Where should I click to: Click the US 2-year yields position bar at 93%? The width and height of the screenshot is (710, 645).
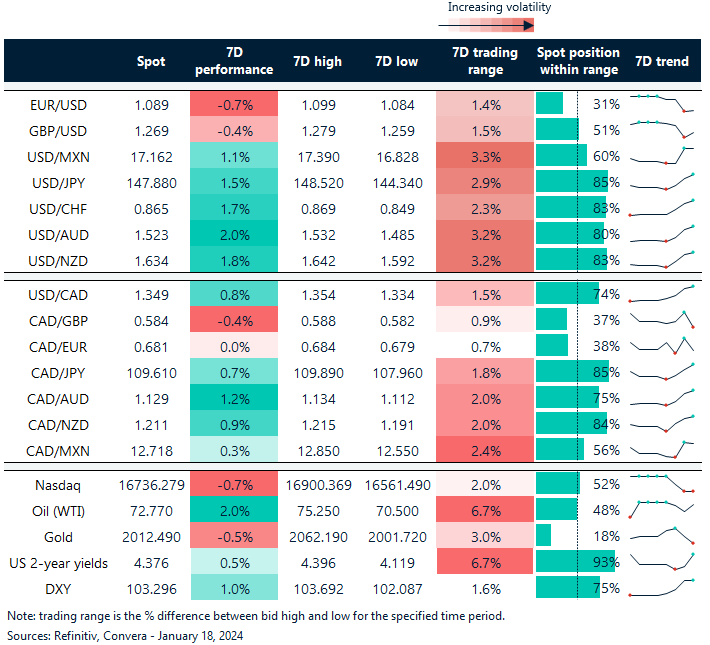coord(575,561)
